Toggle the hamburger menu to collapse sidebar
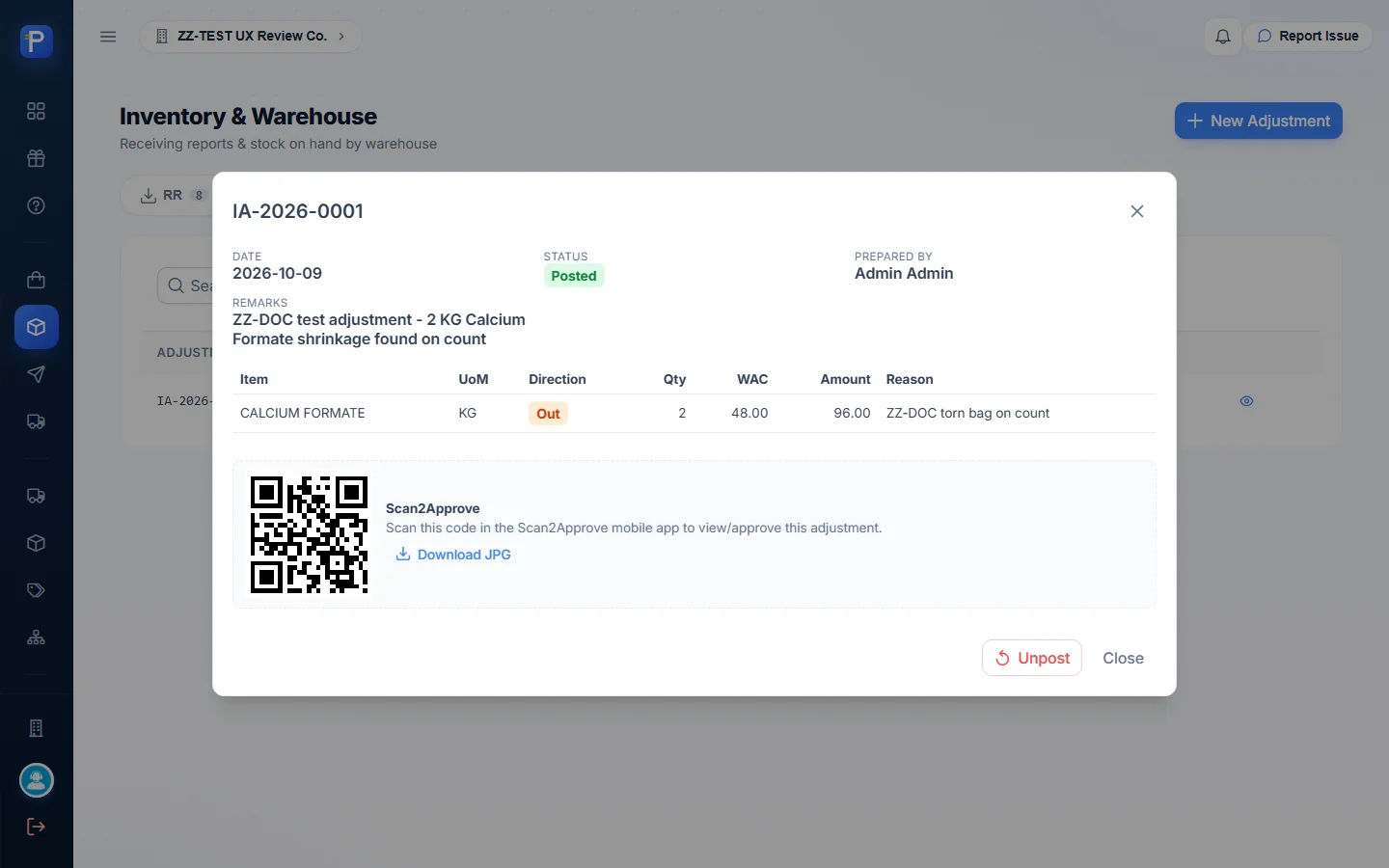The image size is (1389, 868). [108, 37]
